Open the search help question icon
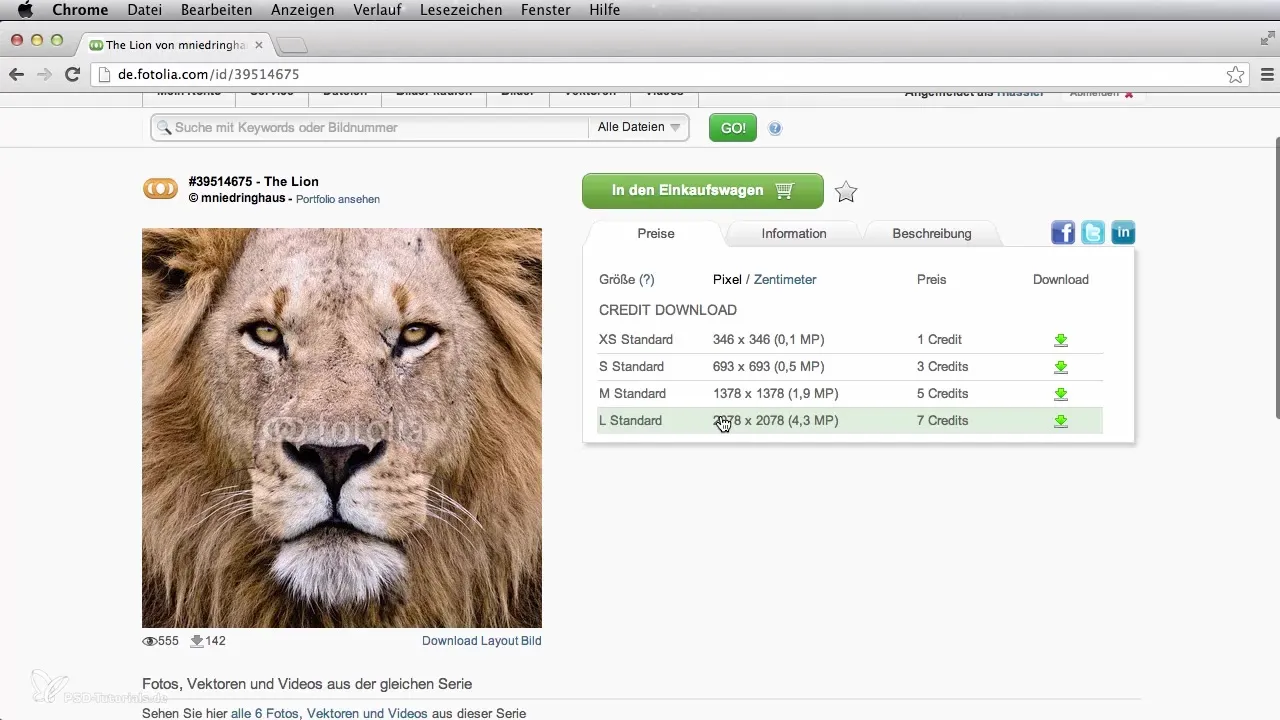The image size is (1280, 720). click(775, 128)
